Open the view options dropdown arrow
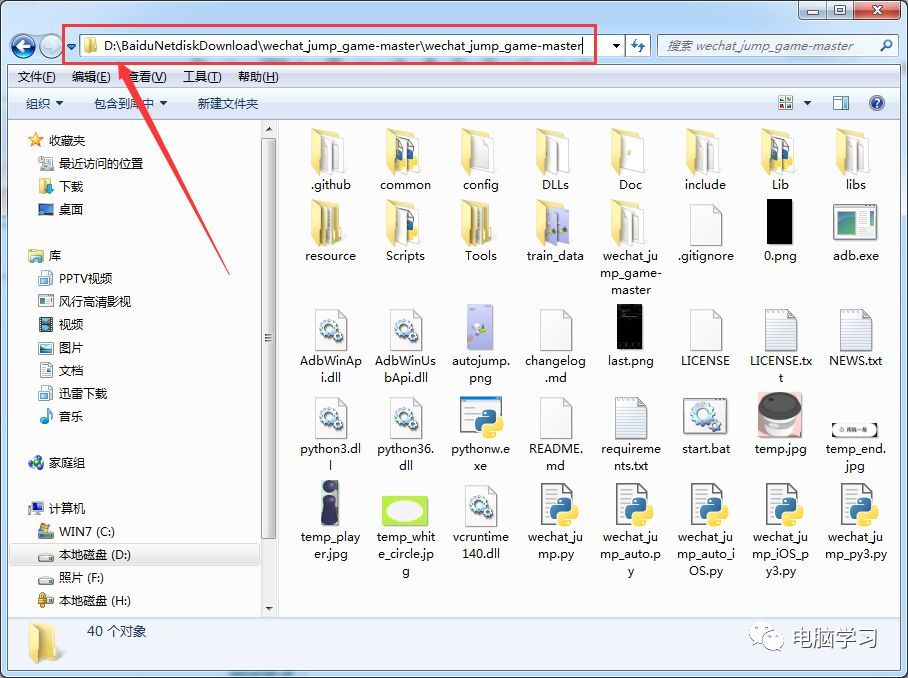Screen dimensions: 908x678 807,103
